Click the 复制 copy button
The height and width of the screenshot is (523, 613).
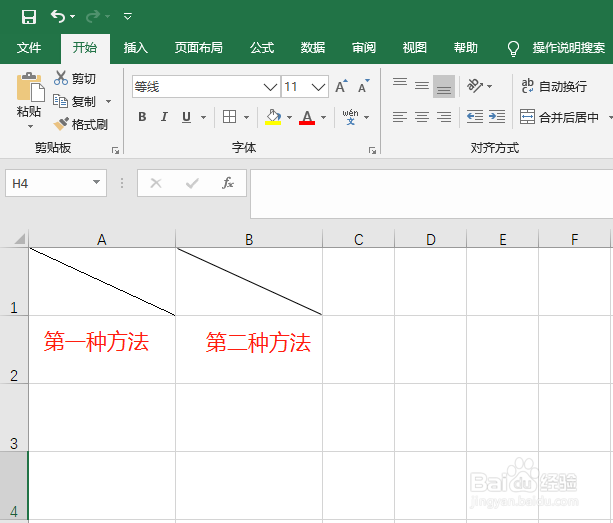click(x=75, y=102)
